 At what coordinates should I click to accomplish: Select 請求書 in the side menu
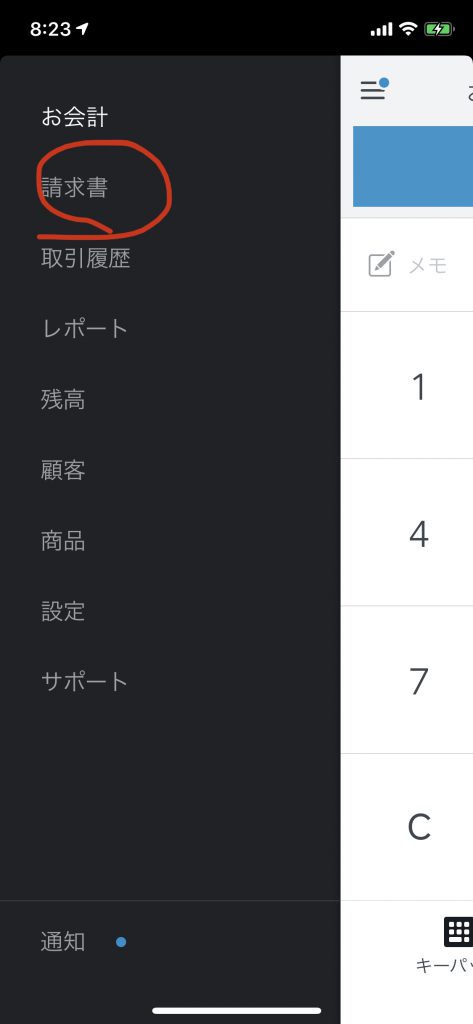pos(74,188)
